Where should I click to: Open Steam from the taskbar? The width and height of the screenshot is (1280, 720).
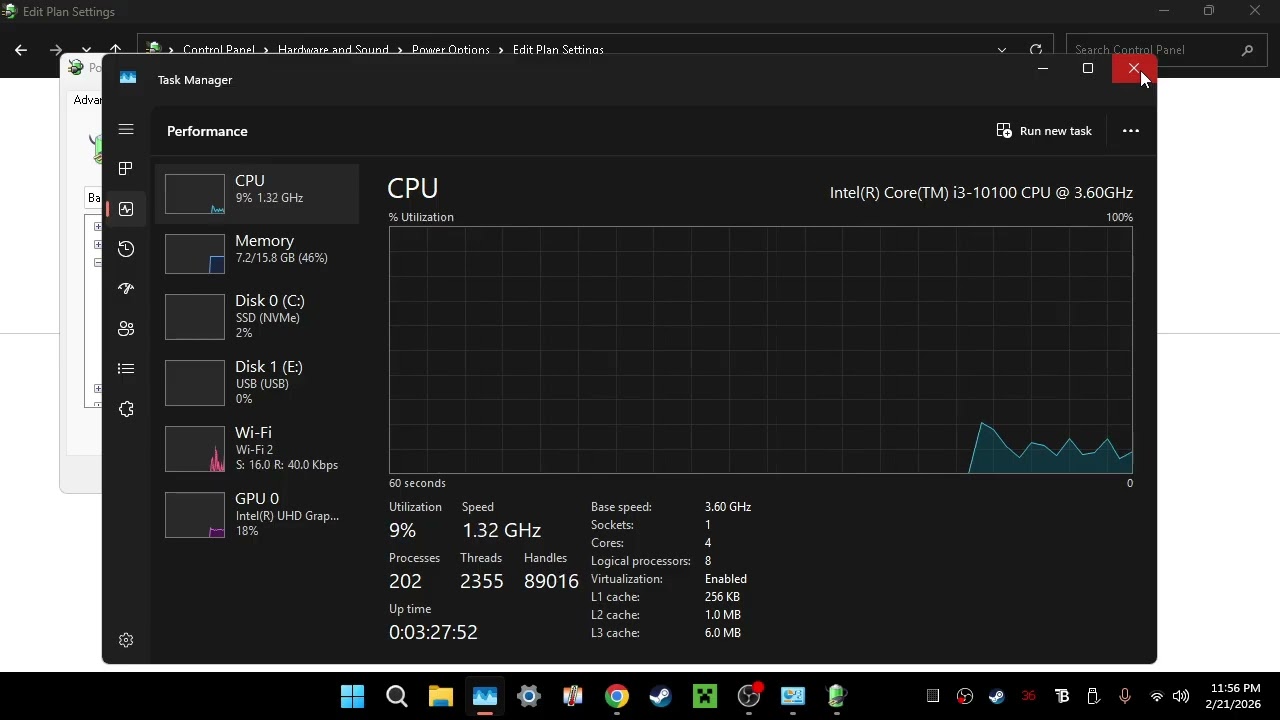click(661, 696)
